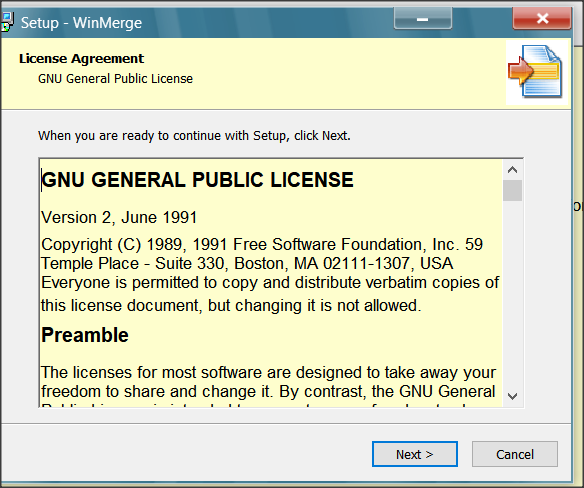Minimize the Setup - WinMerge window

423,19
